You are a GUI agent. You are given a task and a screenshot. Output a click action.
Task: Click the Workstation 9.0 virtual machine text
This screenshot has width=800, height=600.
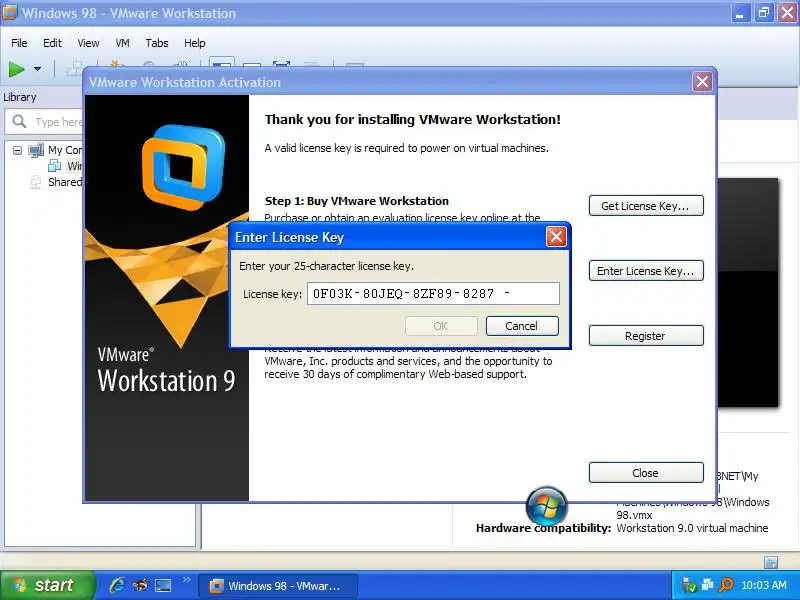click(692, 528)
